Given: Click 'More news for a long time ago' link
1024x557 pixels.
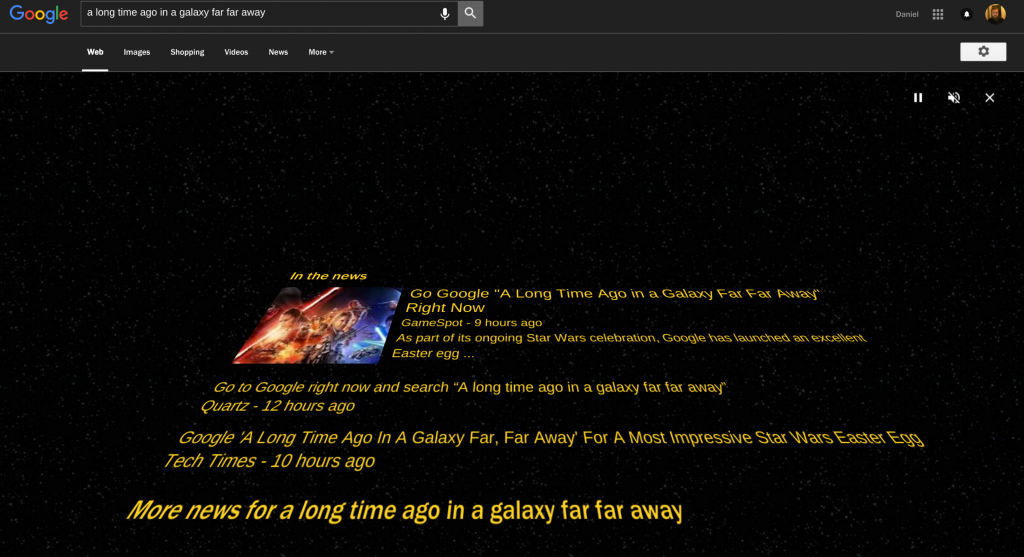Looking at the screenshot, I should pos(404,511).
